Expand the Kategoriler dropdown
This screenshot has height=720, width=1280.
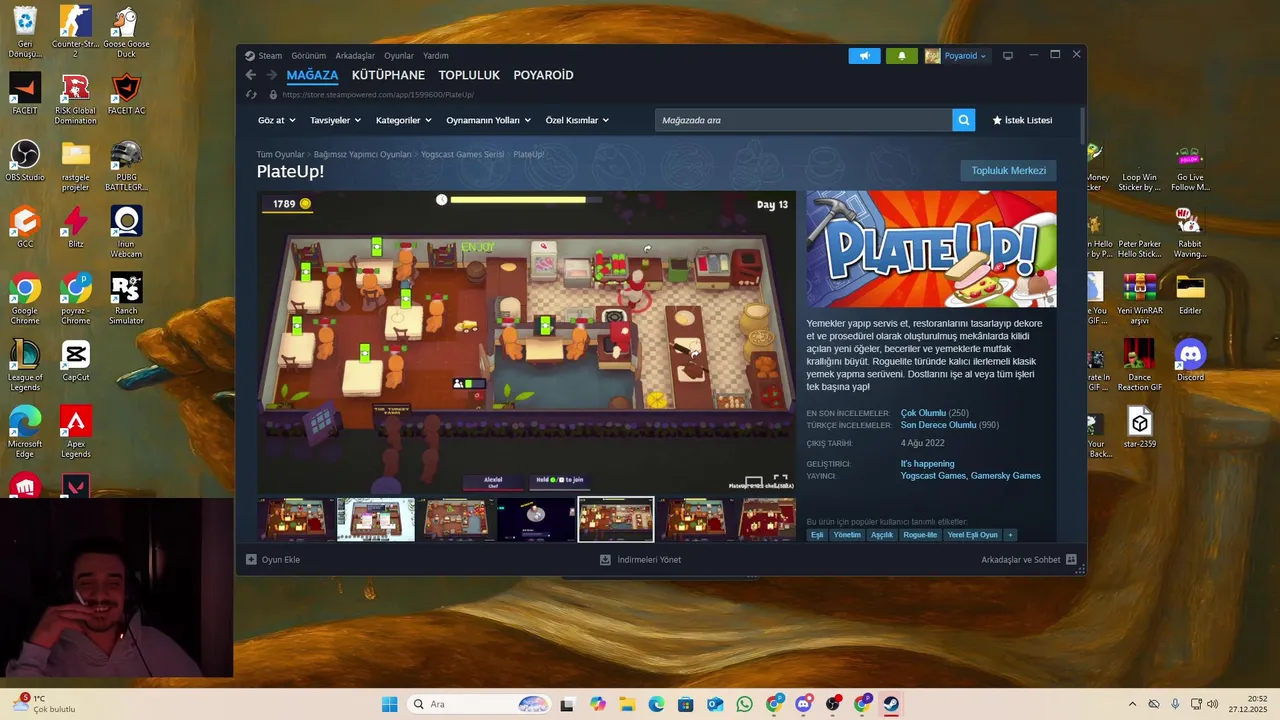(403, 120)
